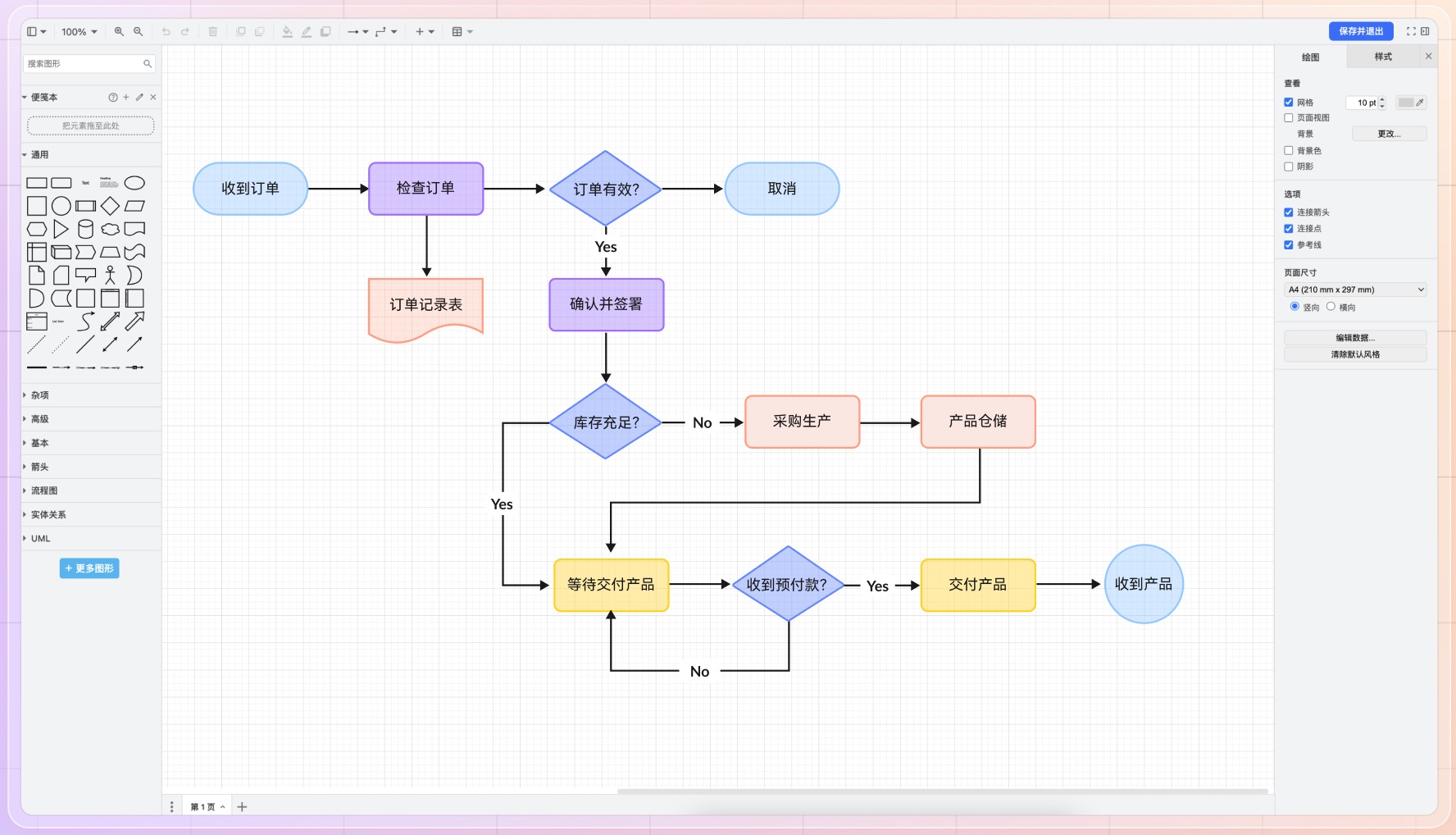Uncheck the 参考线 guides checkbox
1456x835 pixels.
point(1289,245)
